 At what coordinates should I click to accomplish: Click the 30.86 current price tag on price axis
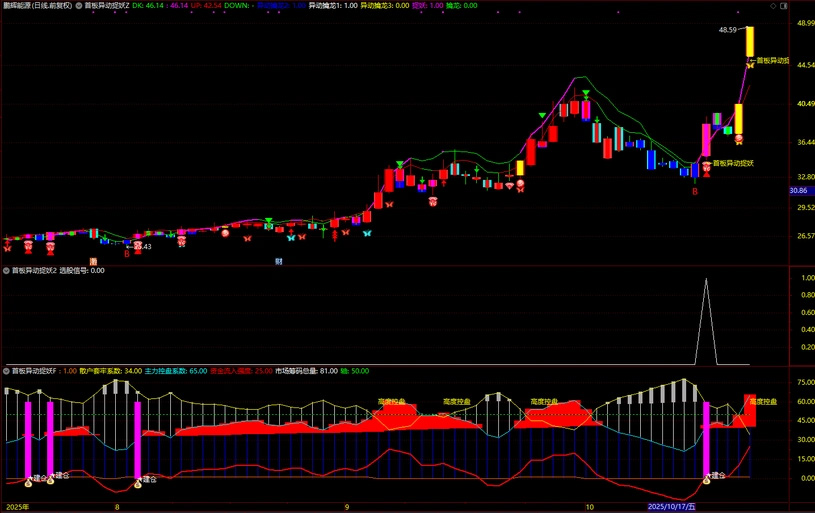(x=798, y=190)
